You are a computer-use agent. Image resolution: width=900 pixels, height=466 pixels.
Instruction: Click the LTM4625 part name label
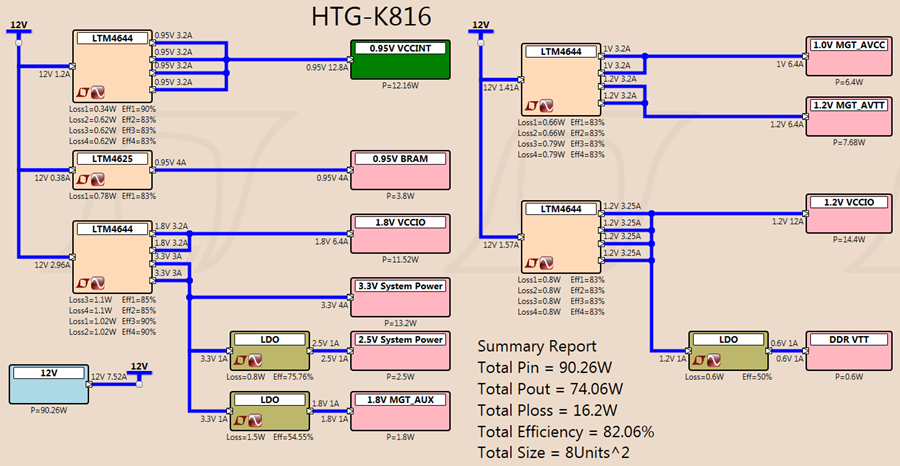click(x=112, y=159)
